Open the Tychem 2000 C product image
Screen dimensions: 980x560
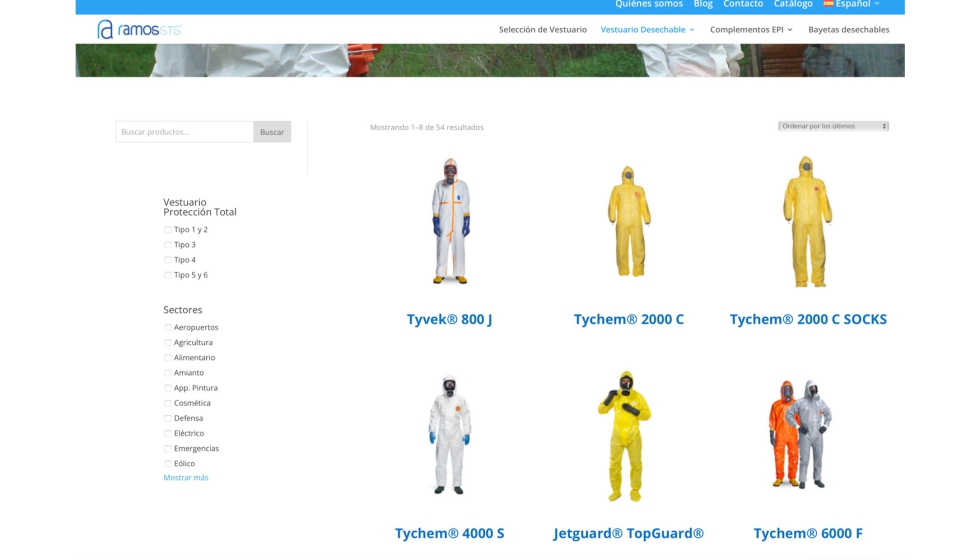coord(629,222)
